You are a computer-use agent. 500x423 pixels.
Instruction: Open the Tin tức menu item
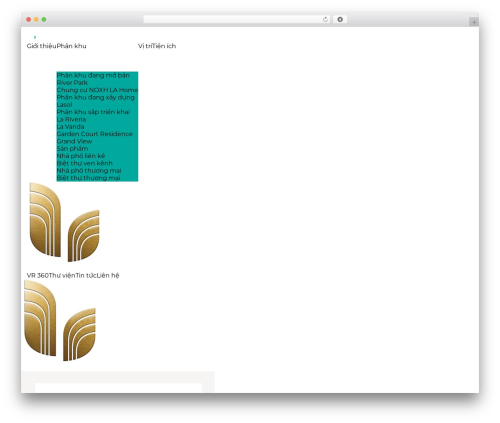point(86,275)
